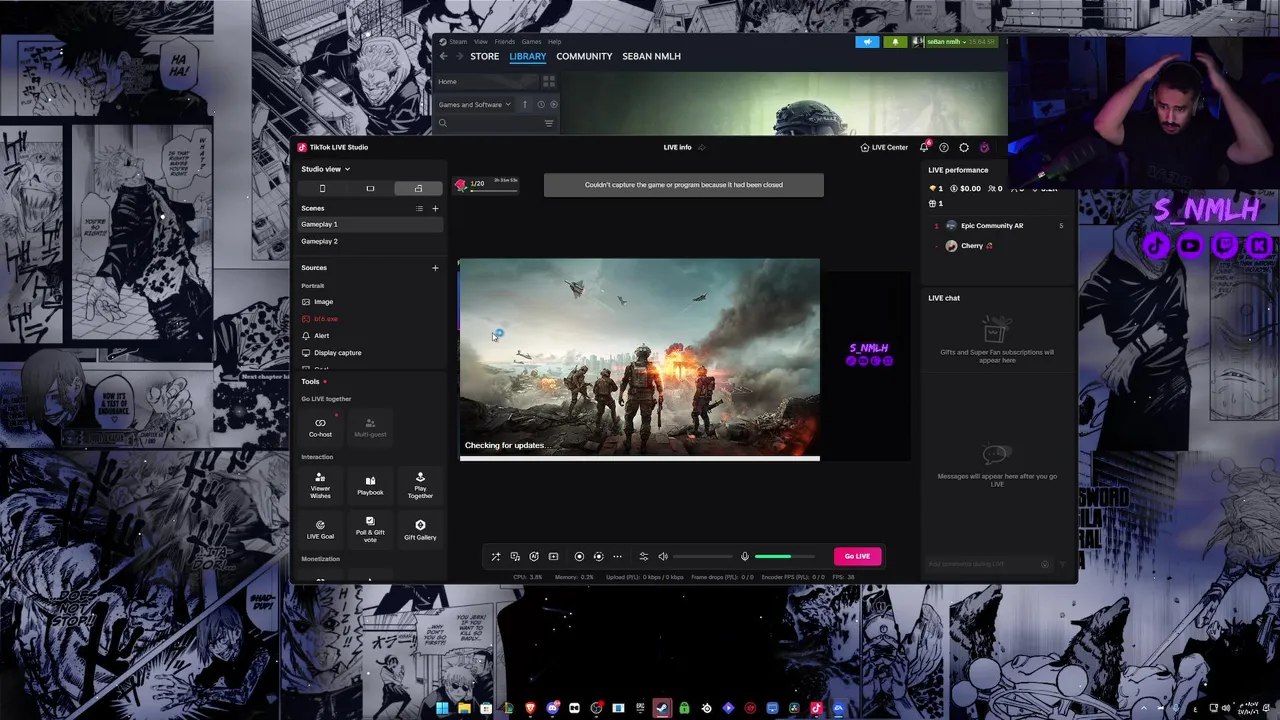
Task: Mute the speaker output icon
Action: 662,556
